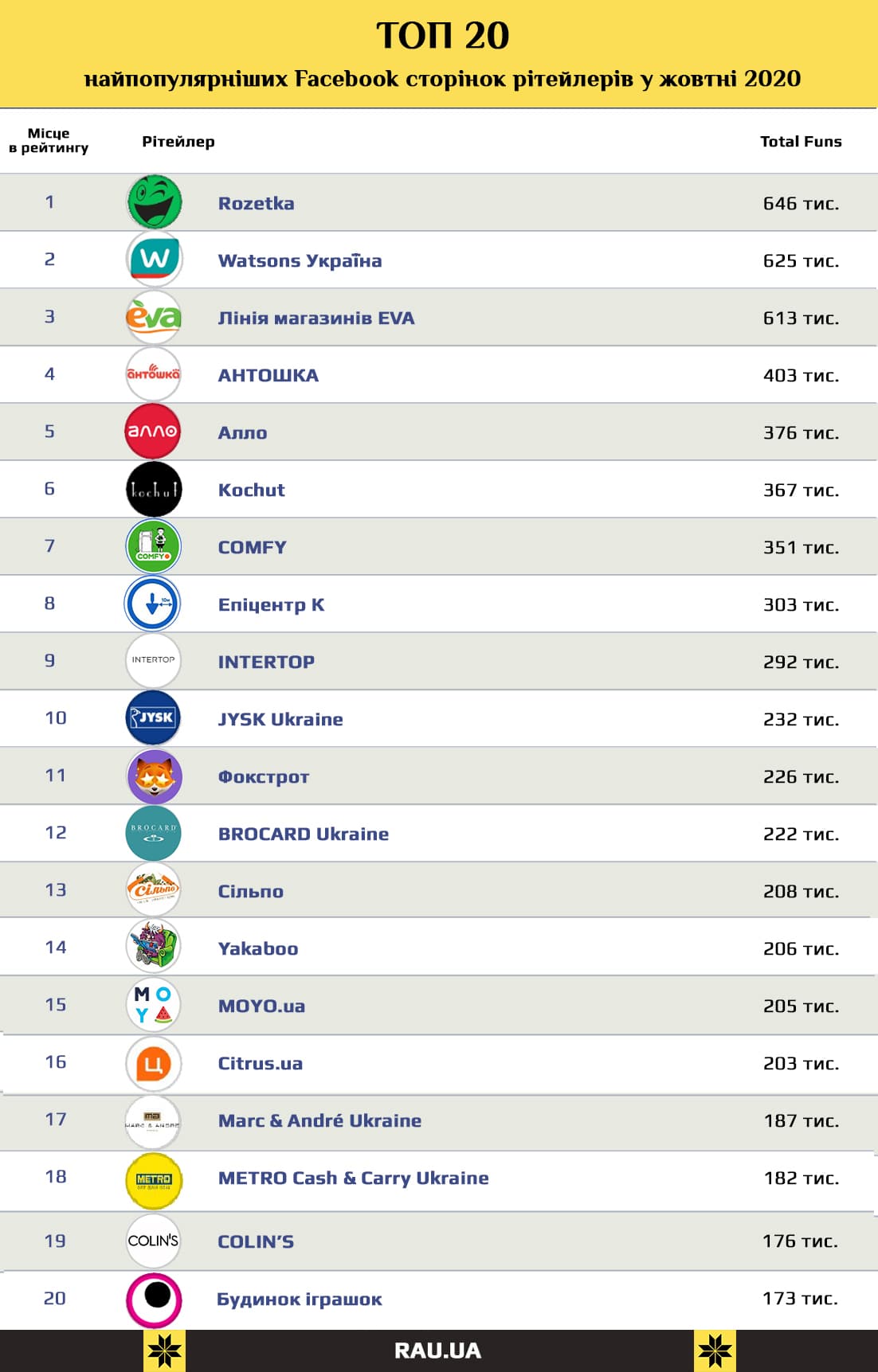The height and width of the screenshot is (1372, 878).
Task: Click the yellow METRO logo
Action: (154, 1180)
